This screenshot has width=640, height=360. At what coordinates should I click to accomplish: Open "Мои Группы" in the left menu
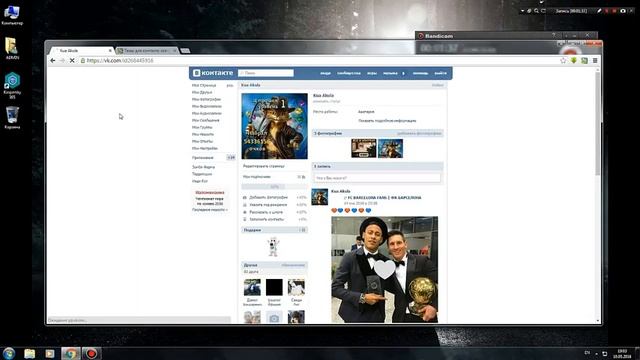[202, 127]
